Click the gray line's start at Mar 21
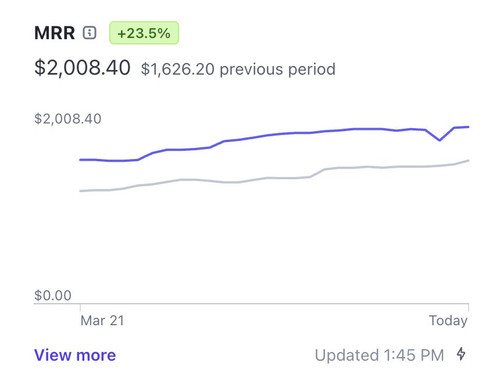This screenshot has height=390, width=500. point(80,191)
